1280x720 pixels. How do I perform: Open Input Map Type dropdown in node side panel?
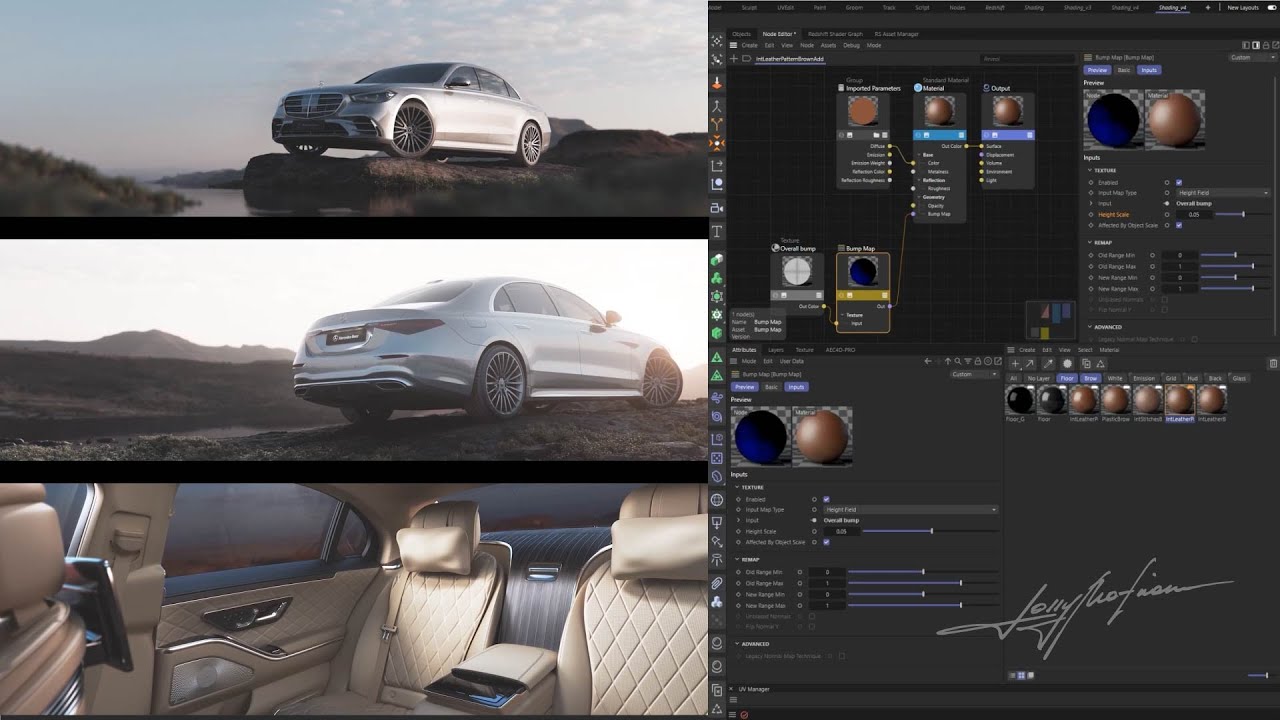click(1223, 193)
